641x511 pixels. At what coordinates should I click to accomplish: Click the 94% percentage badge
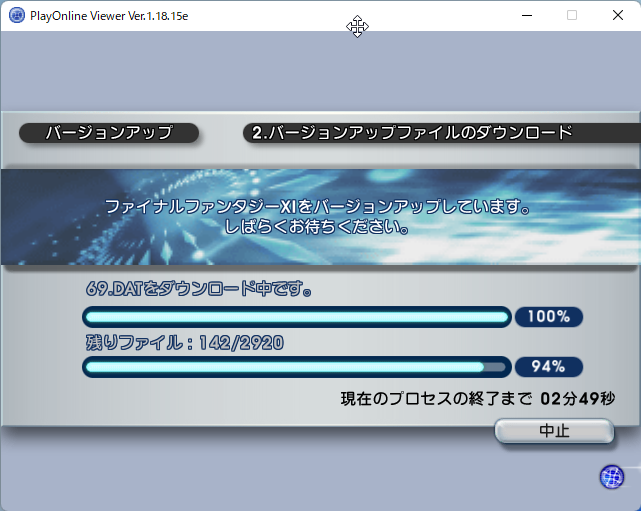point(549,367)
